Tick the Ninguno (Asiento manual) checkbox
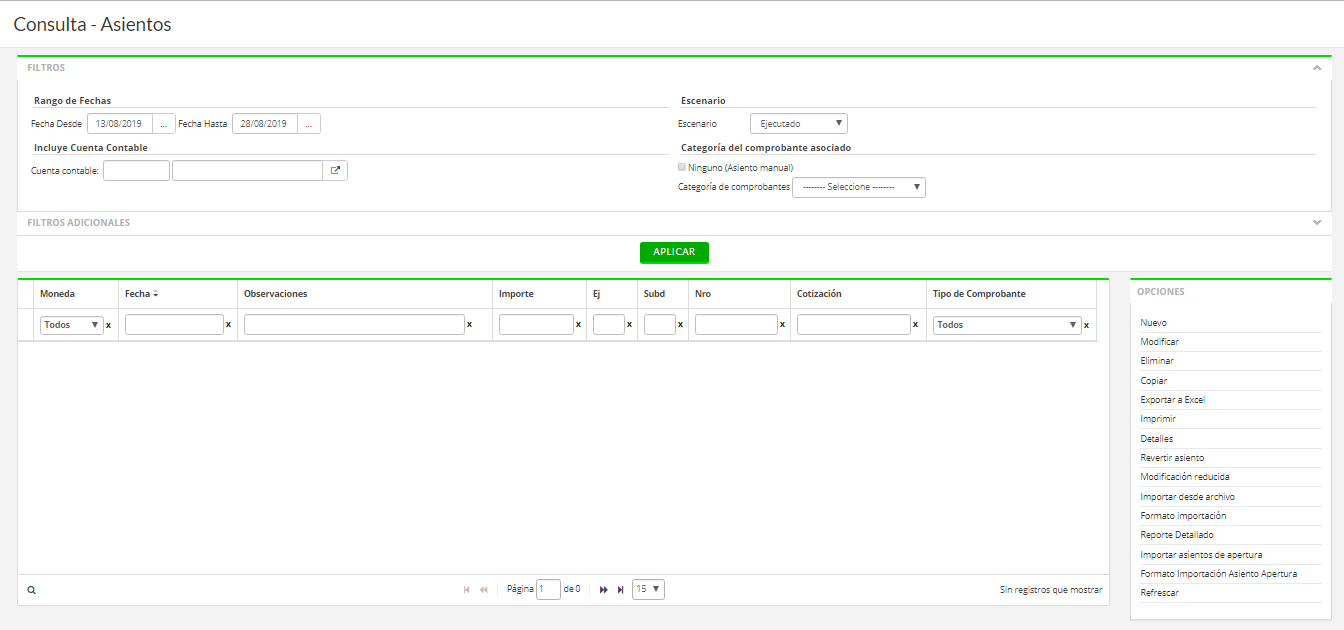 click(x=682, y=167)
